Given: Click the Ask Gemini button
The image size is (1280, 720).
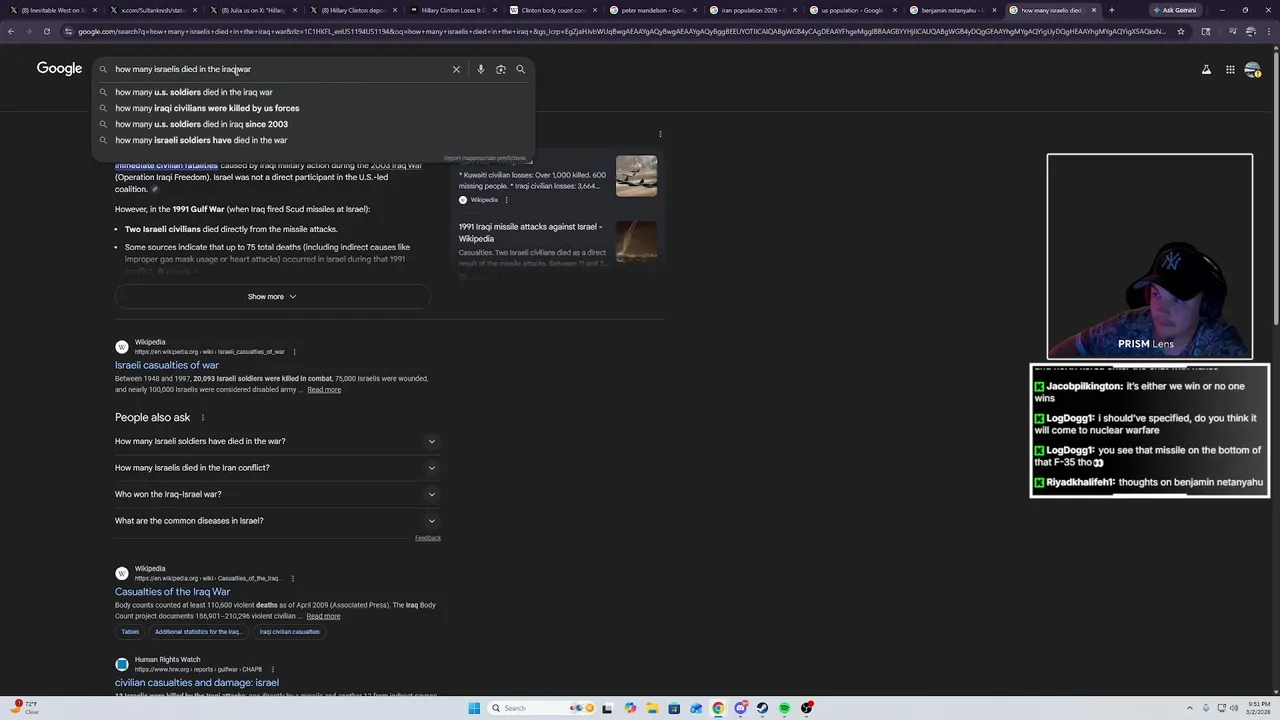Looking at the screenshot, I should [1175, 10].
